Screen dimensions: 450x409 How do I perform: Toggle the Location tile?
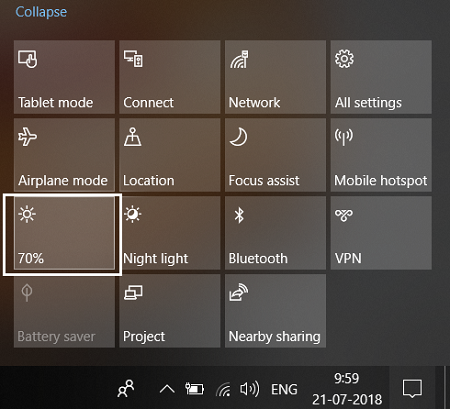pos(170,155)
